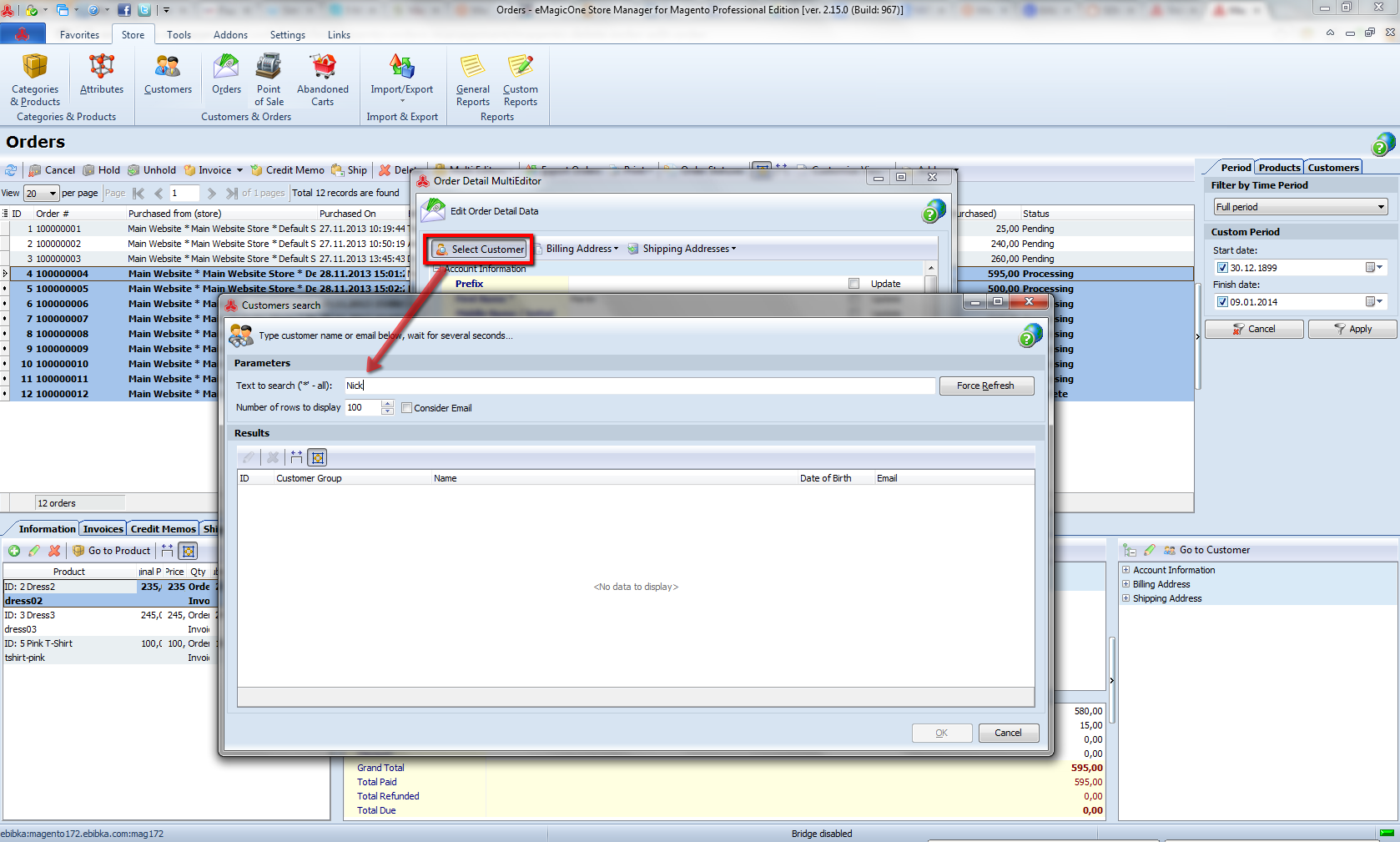Click Cancel in the period filter
Image resolution: width=1400 pixels, height=842 pixels.
(x=1254, y=329)
